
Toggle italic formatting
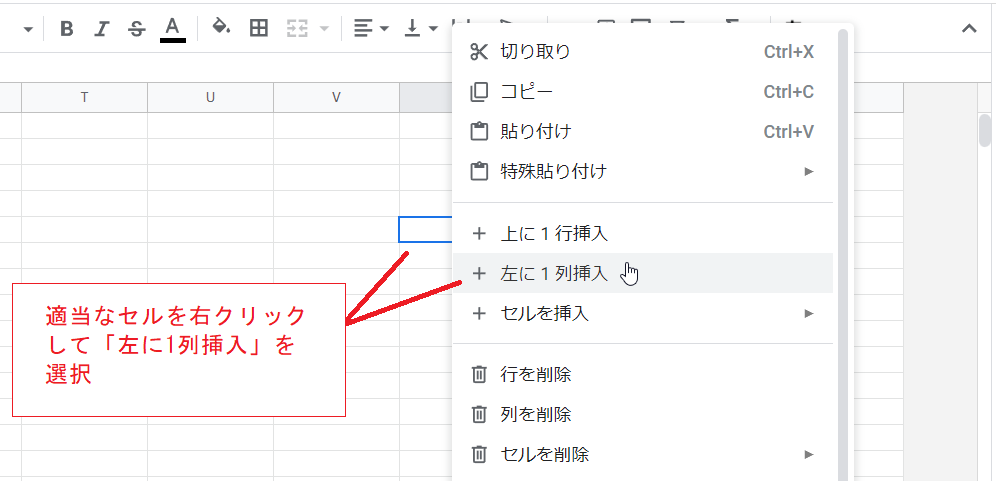[x=102, y=29]
